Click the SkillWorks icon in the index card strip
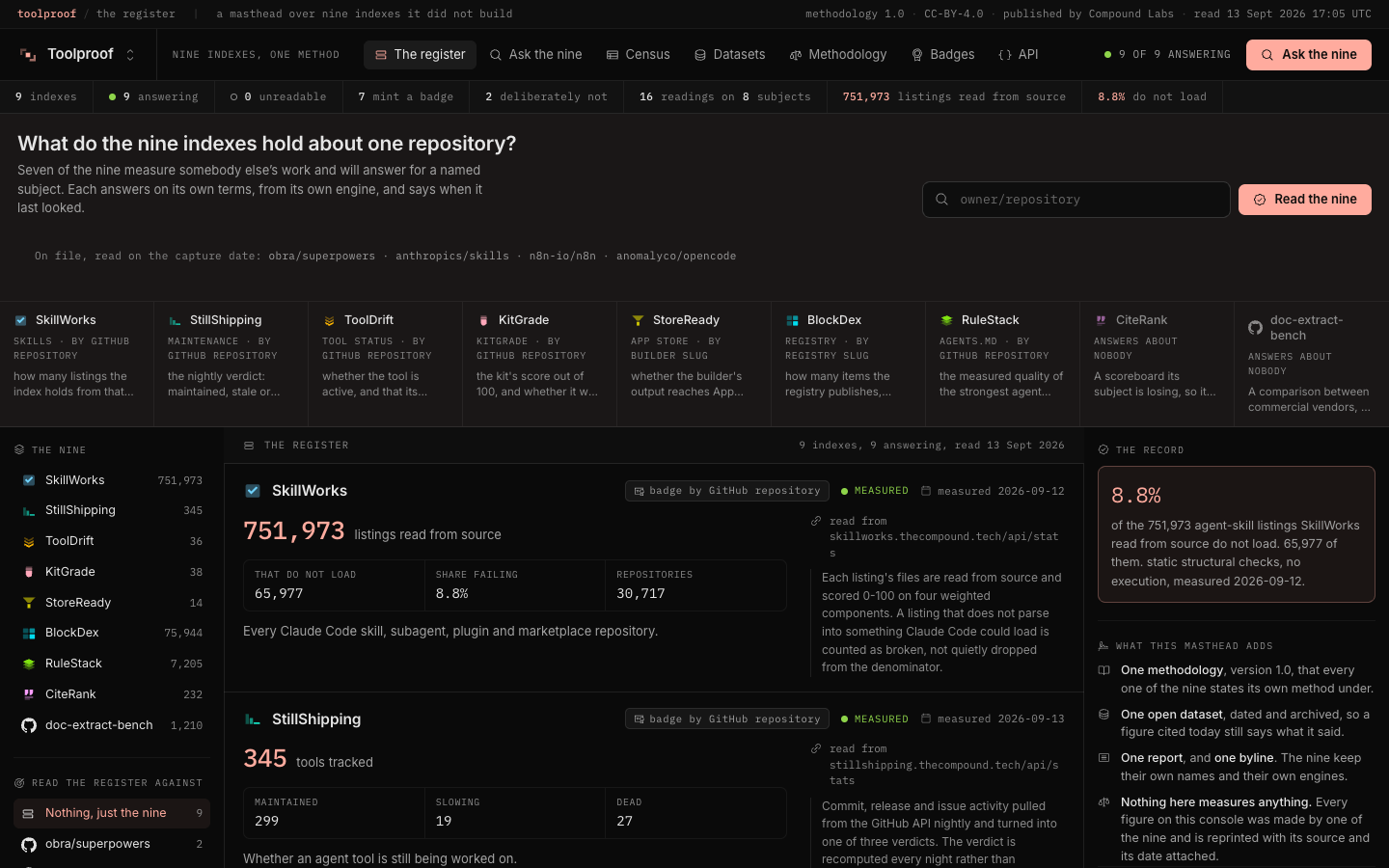The width and height of the screenshot is (1389, 868). point(20,320)
